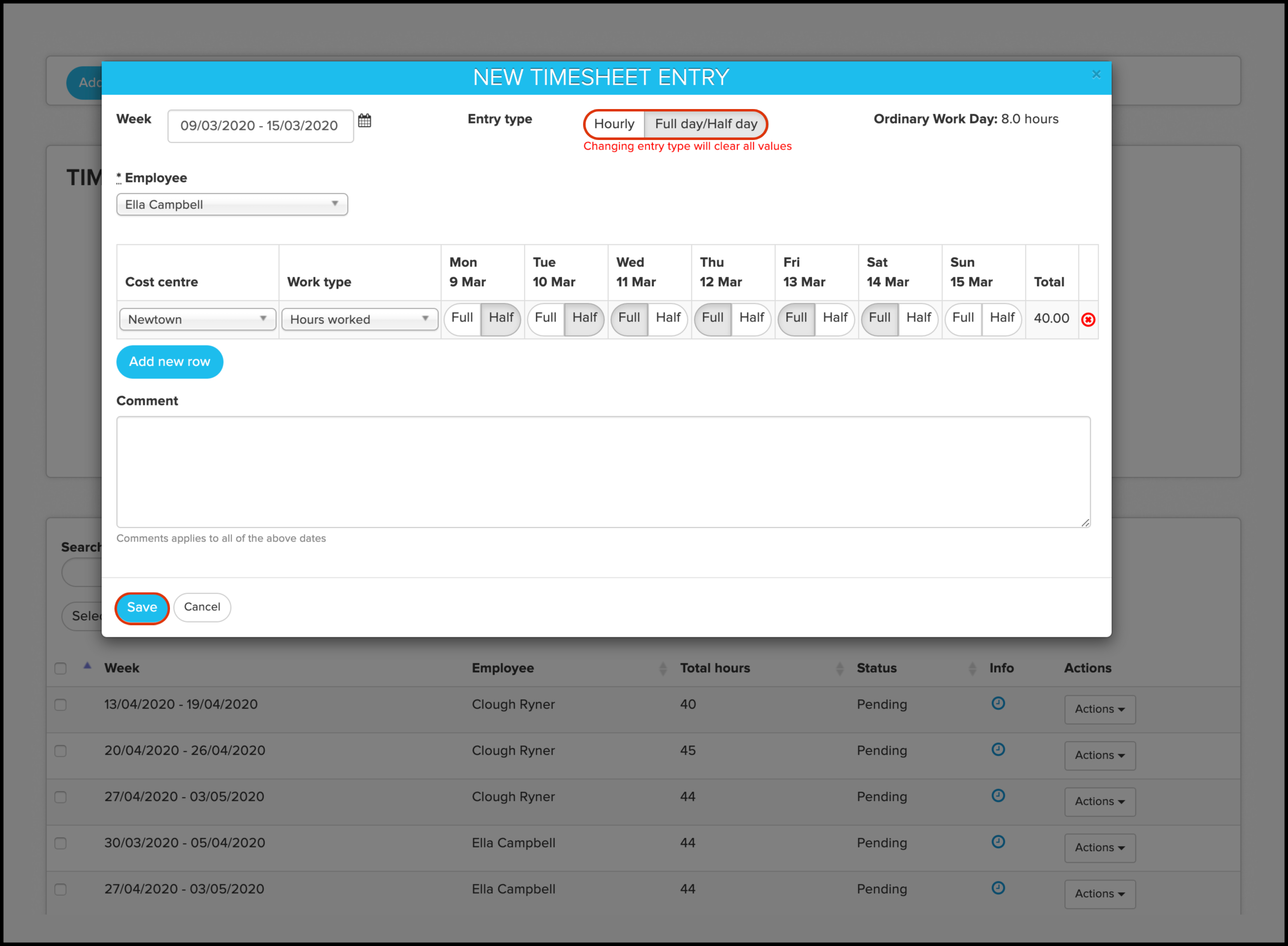
Task: Click the Add new row button
Action: tap(169, 362)
